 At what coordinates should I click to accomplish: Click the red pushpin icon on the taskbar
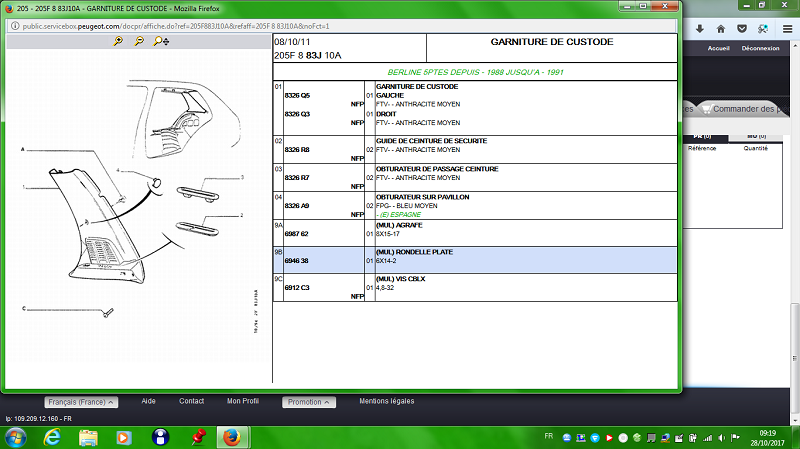pyautogui.click(x=198, y=437)
